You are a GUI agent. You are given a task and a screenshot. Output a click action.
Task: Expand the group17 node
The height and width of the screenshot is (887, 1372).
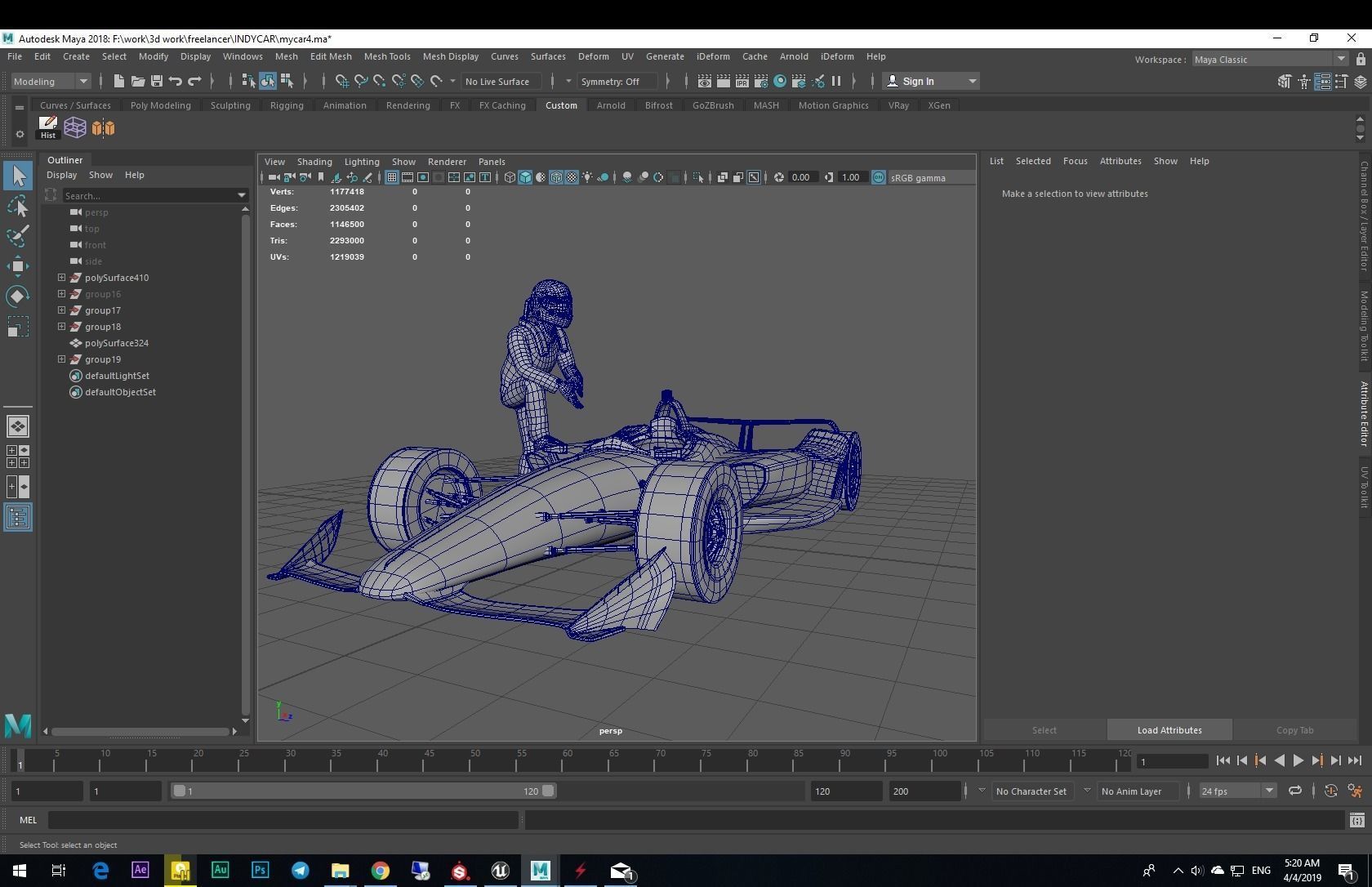click(61, 310)
